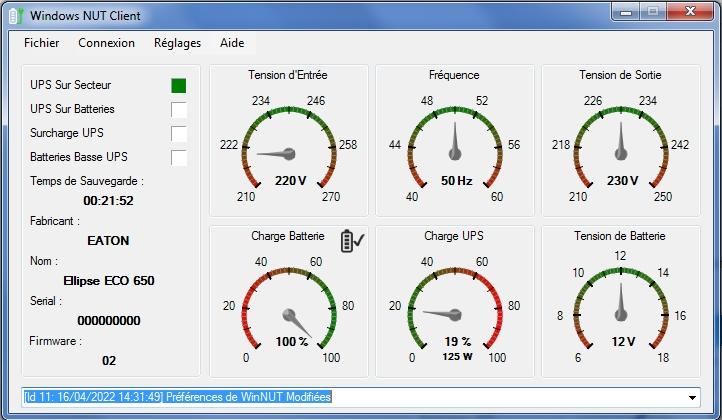Viewport: 722px width, 420px height.
Task: Click the Tension de Batterie gauge title
Action: click(620, 236)
